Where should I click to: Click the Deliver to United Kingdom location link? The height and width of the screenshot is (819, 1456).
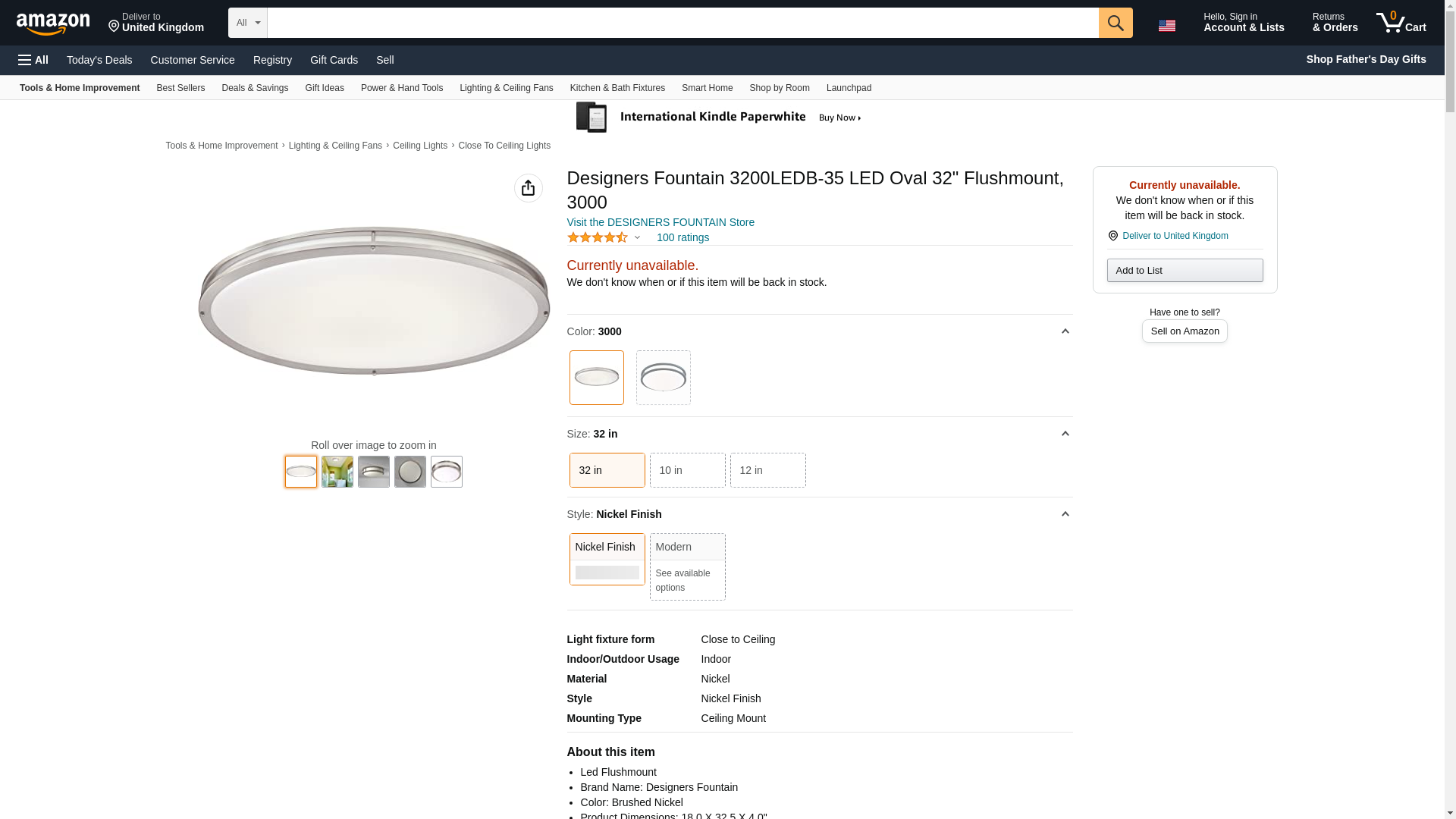point(1175,236)
